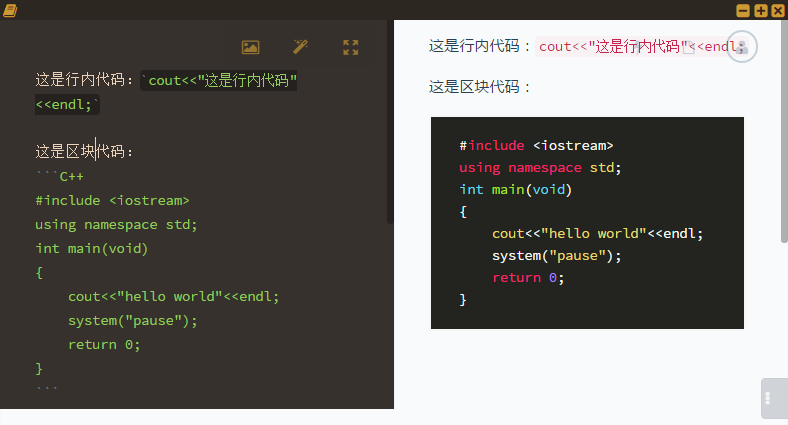Click the closing brace '}' in the editor
Viewport: 788px width, 425px height.
point(39,369)
